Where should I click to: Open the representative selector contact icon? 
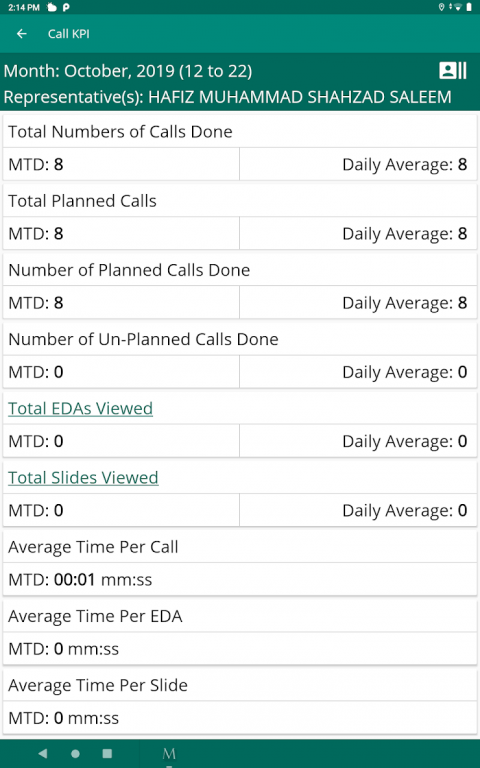[x=453, y=71]
